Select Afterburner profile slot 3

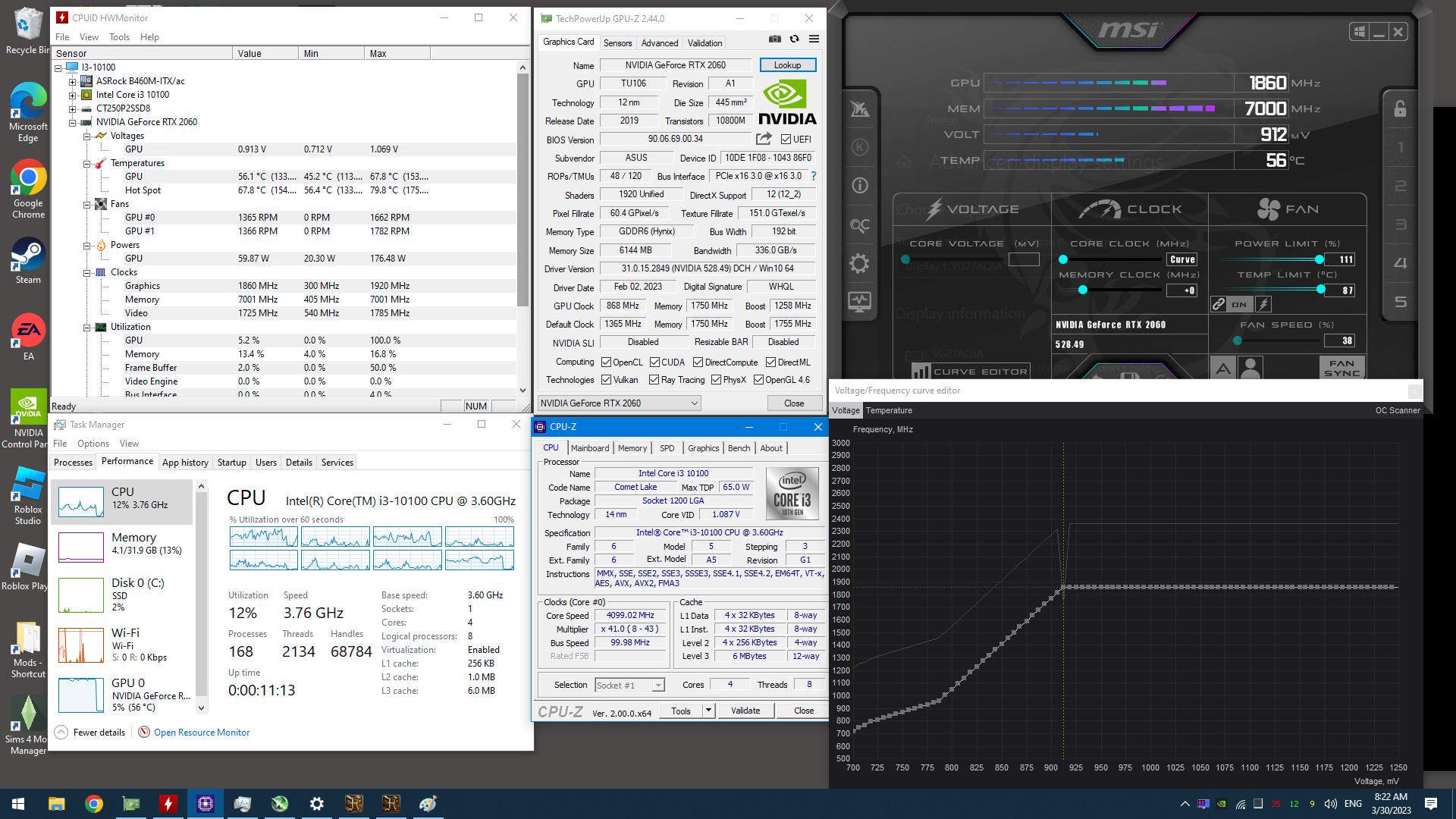pyautogui.click(x=1401, y=225)
